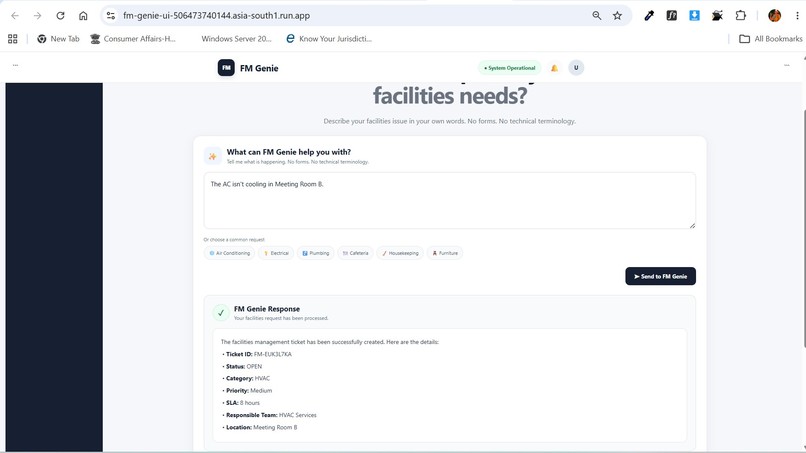Choose the Air Conditioning quick request chip
The image size is (806, 453).
tap(229, 253)
